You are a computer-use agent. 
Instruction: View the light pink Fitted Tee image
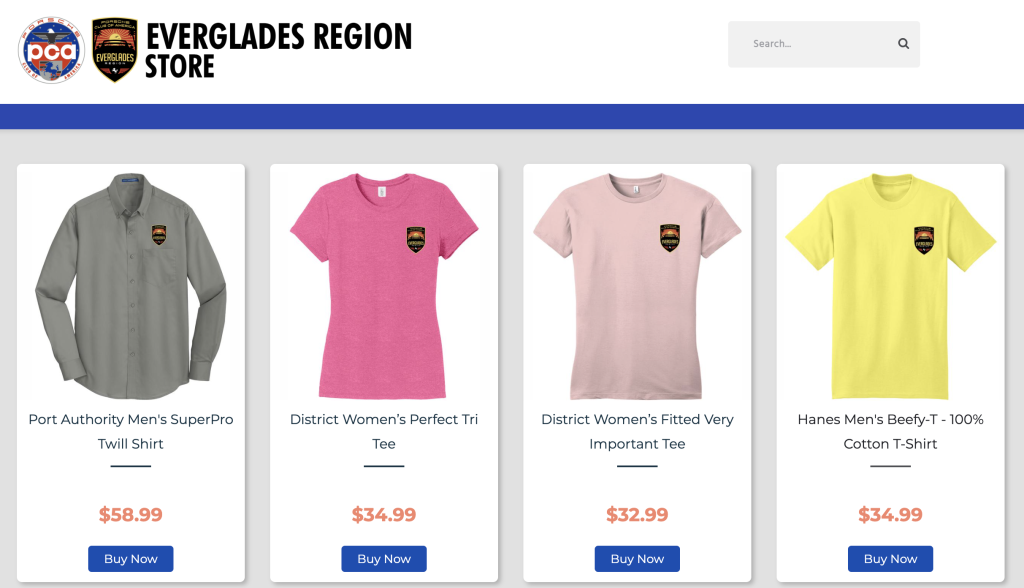click(x=637, y=286)
